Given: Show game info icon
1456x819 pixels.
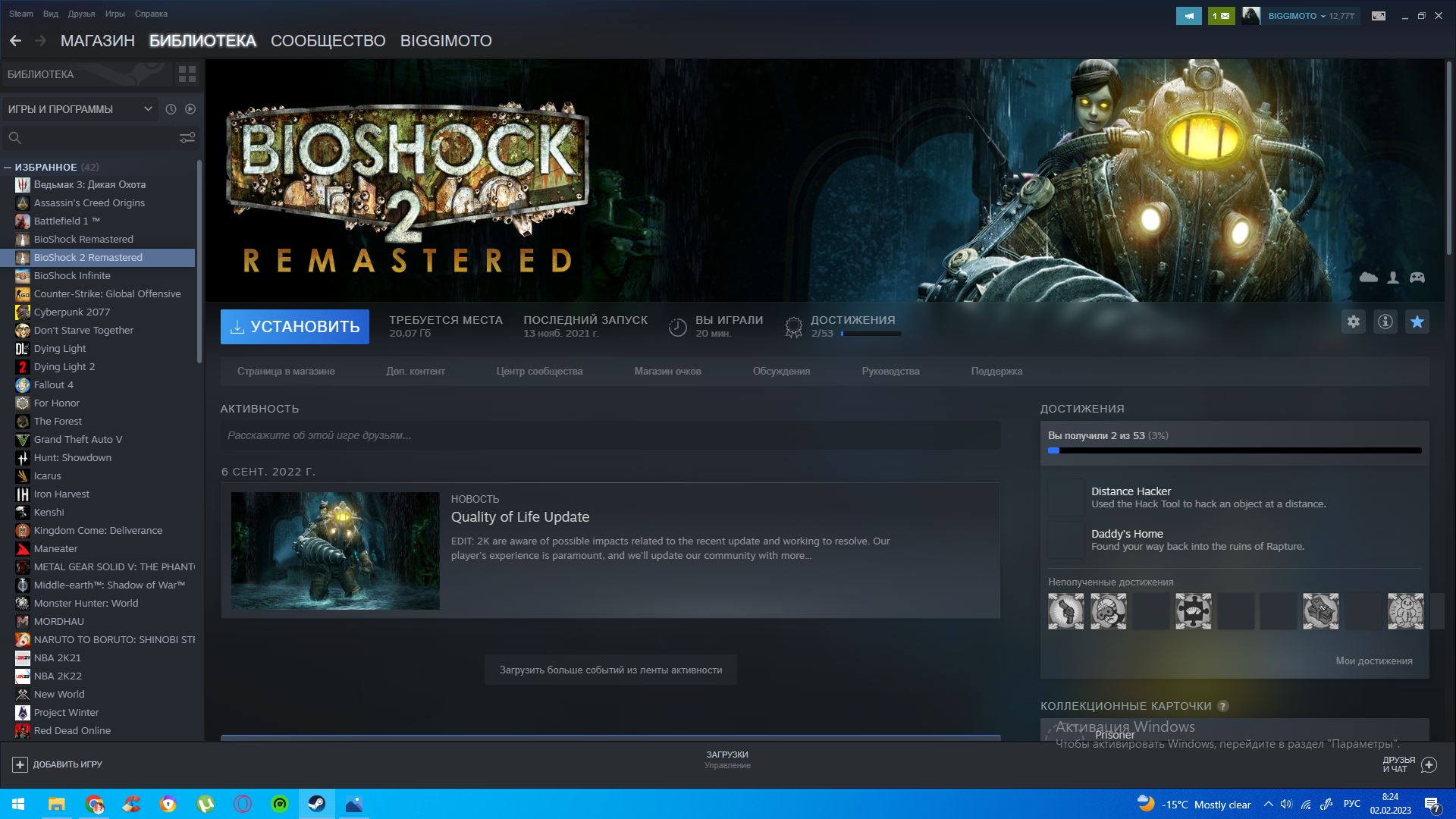Looking at the screenshot, I should click(1385, 322).
